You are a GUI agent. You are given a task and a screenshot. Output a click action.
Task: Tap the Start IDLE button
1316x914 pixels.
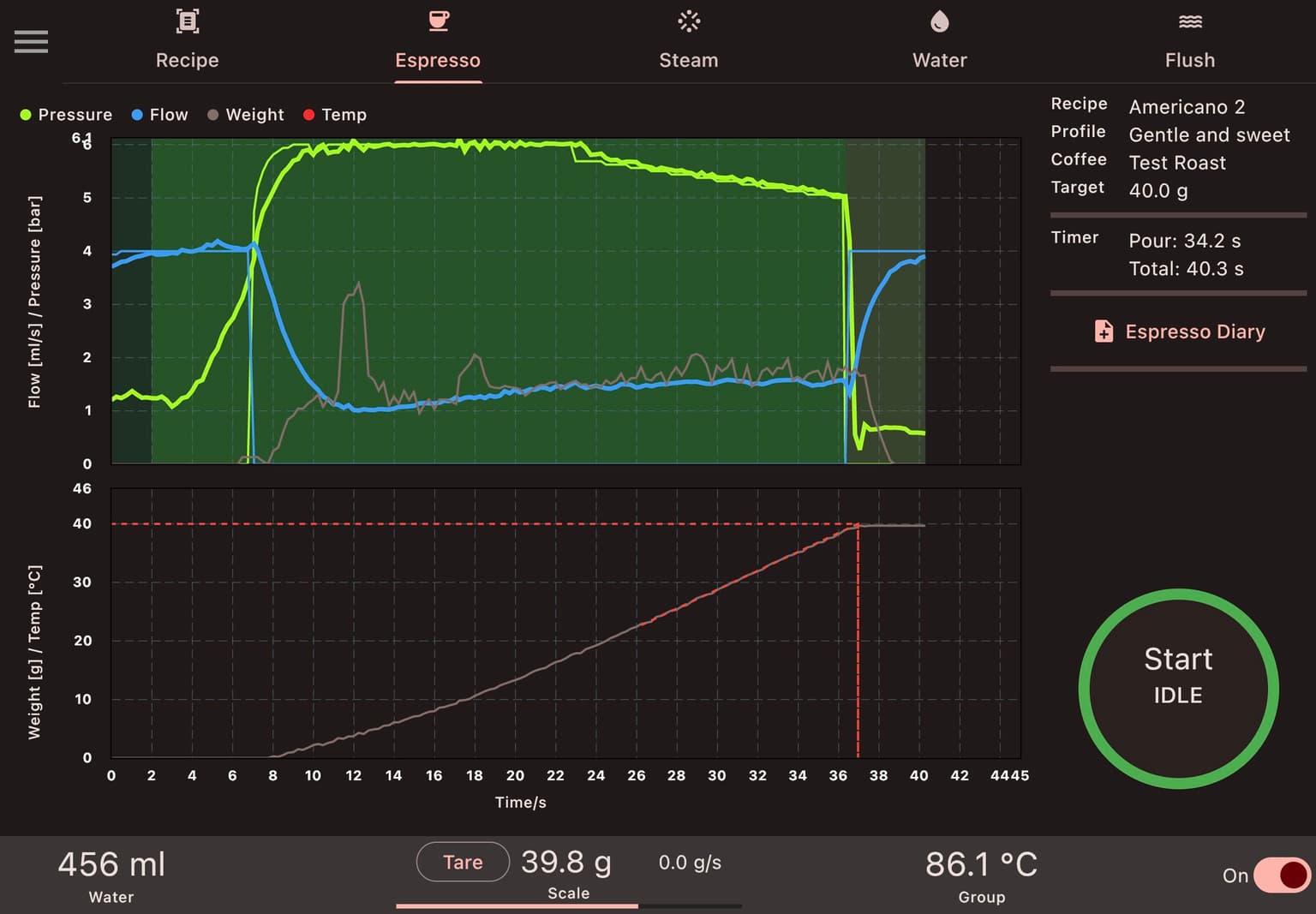pos(1179,689)
